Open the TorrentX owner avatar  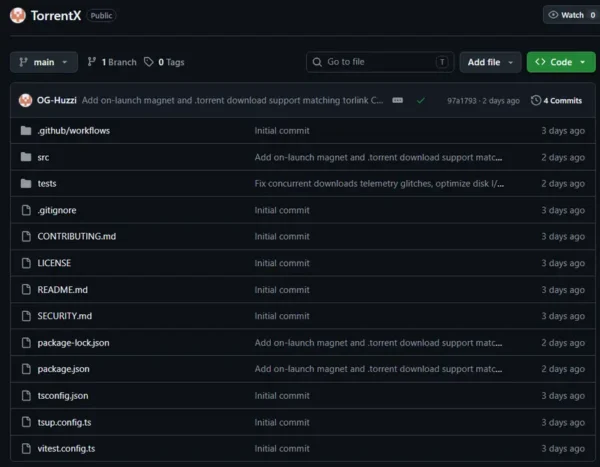click(18, 16)
